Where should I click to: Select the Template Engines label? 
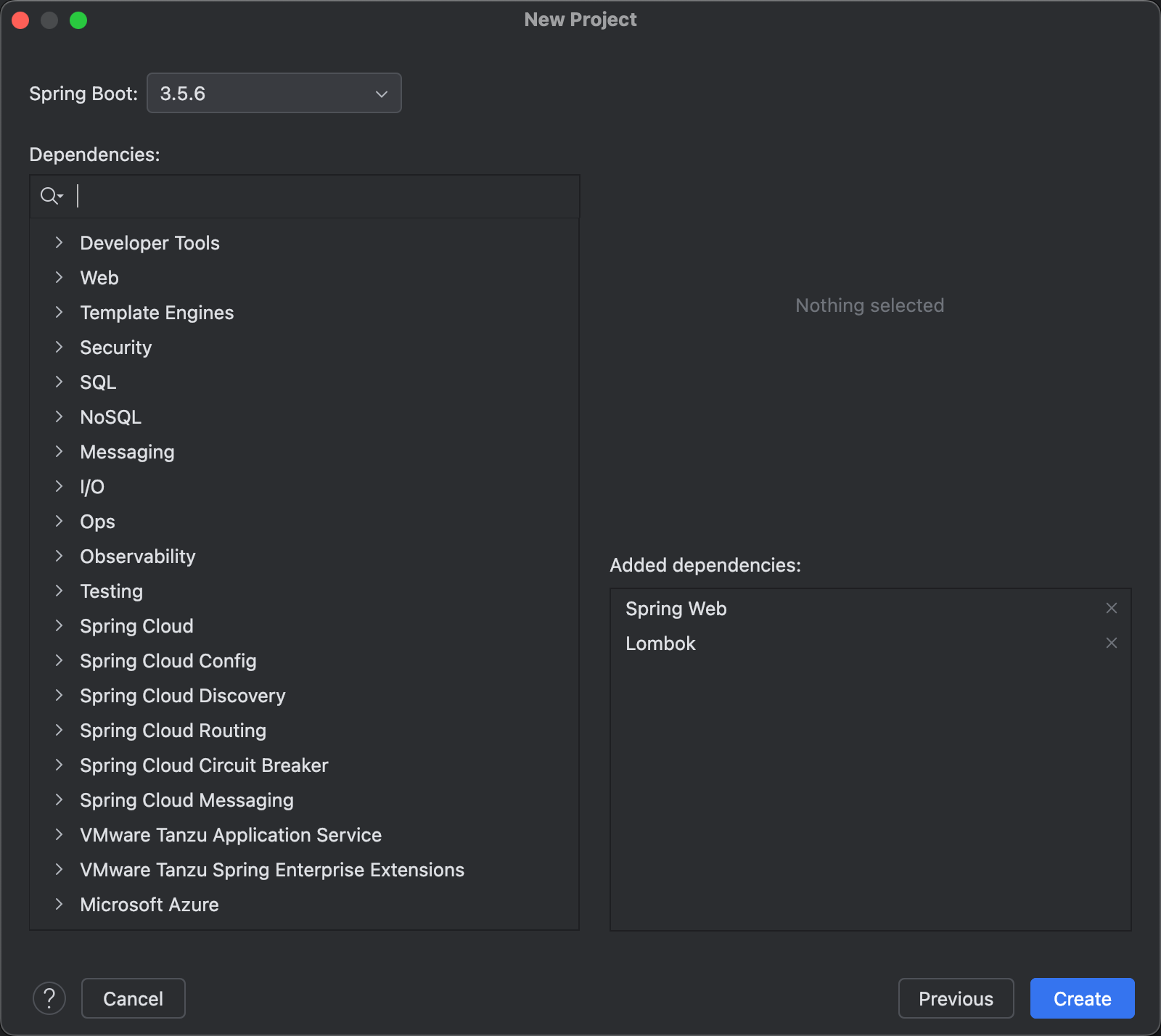(157, 313)
